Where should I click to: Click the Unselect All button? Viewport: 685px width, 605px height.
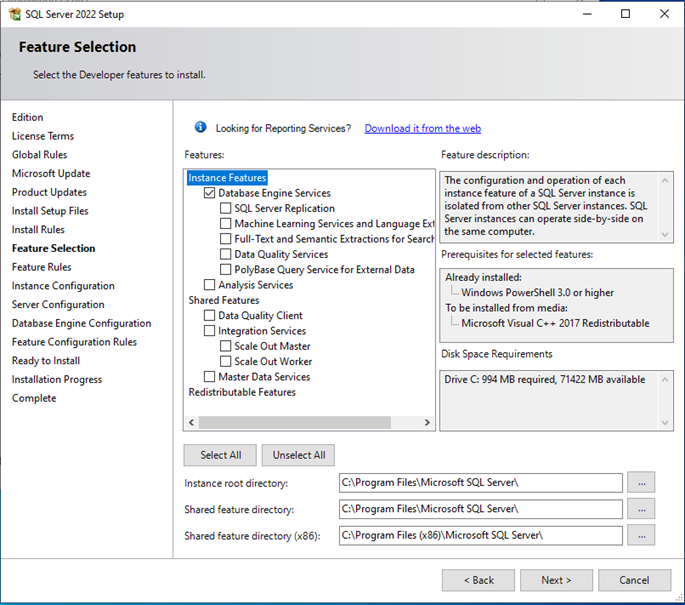299,455
